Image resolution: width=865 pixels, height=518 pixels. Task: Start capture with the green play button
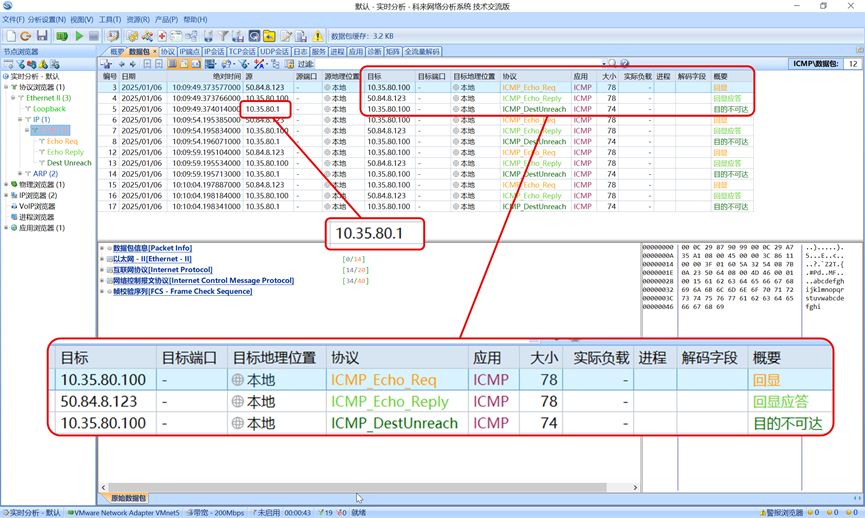(79, 36)
